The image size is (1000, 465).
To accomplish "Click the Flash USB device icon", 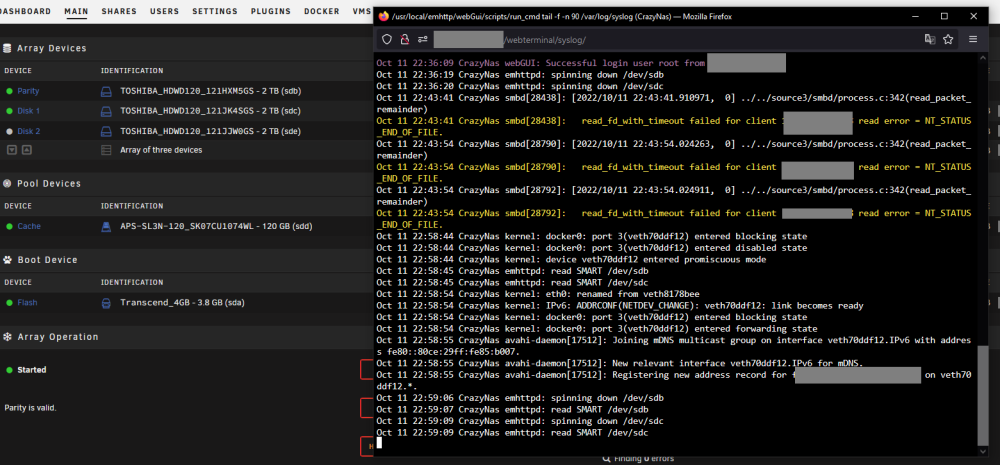I will [106, 303].
